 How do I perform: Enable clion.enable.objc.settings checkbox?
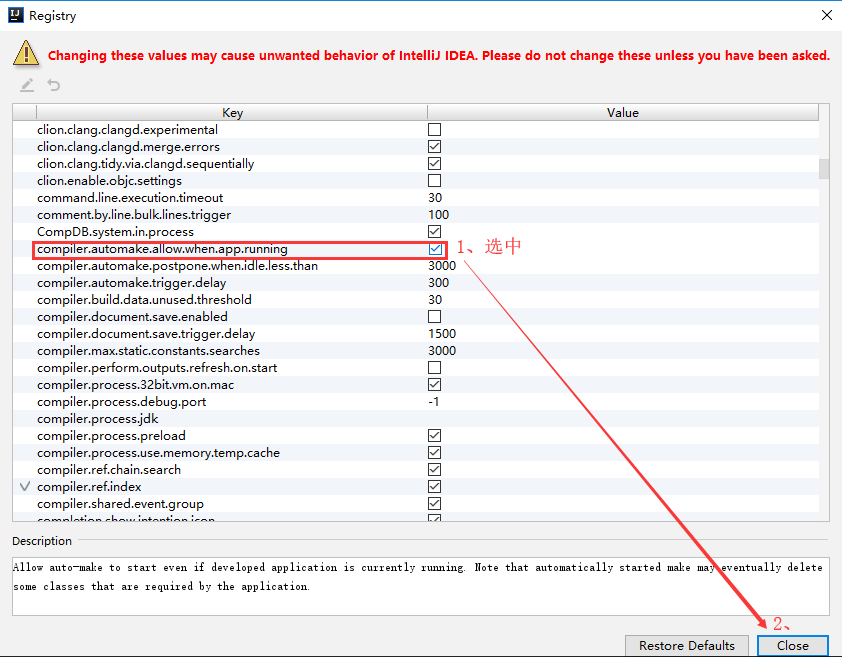click(x=434, y=181)
